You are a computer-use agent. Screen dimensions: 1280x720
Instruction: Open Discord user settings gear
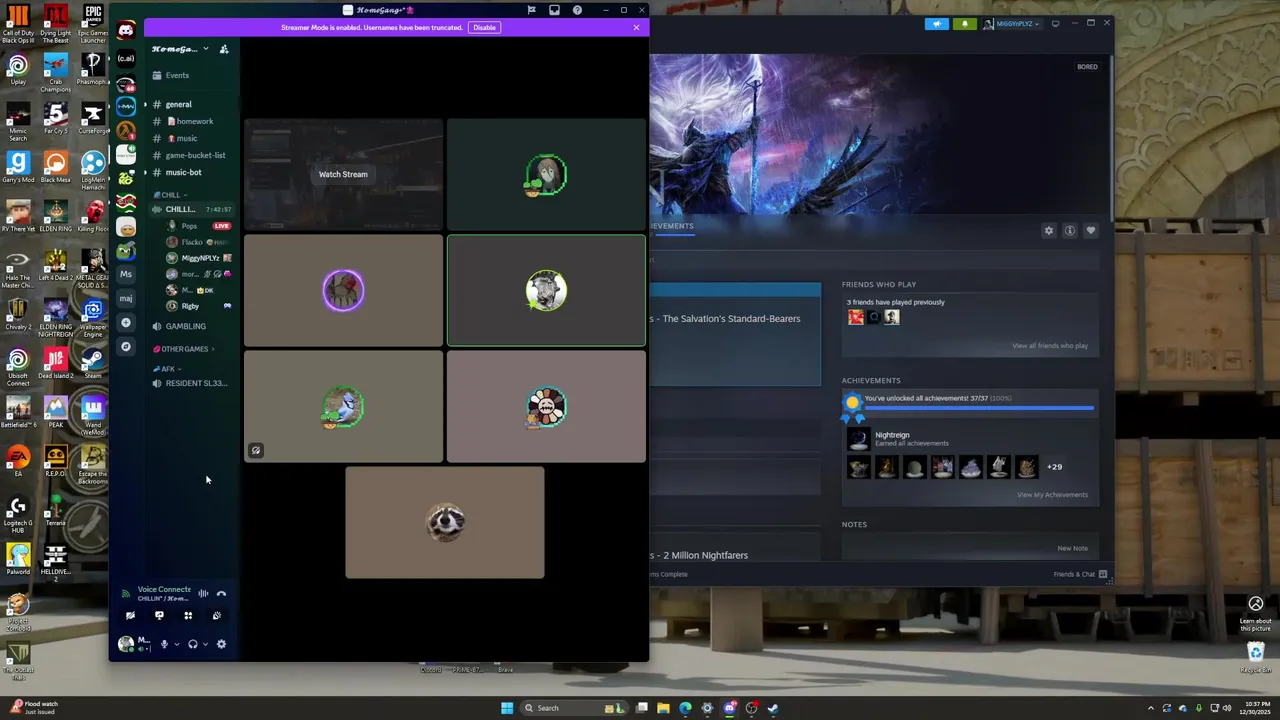pyautogui.click(x=221, y=644)
